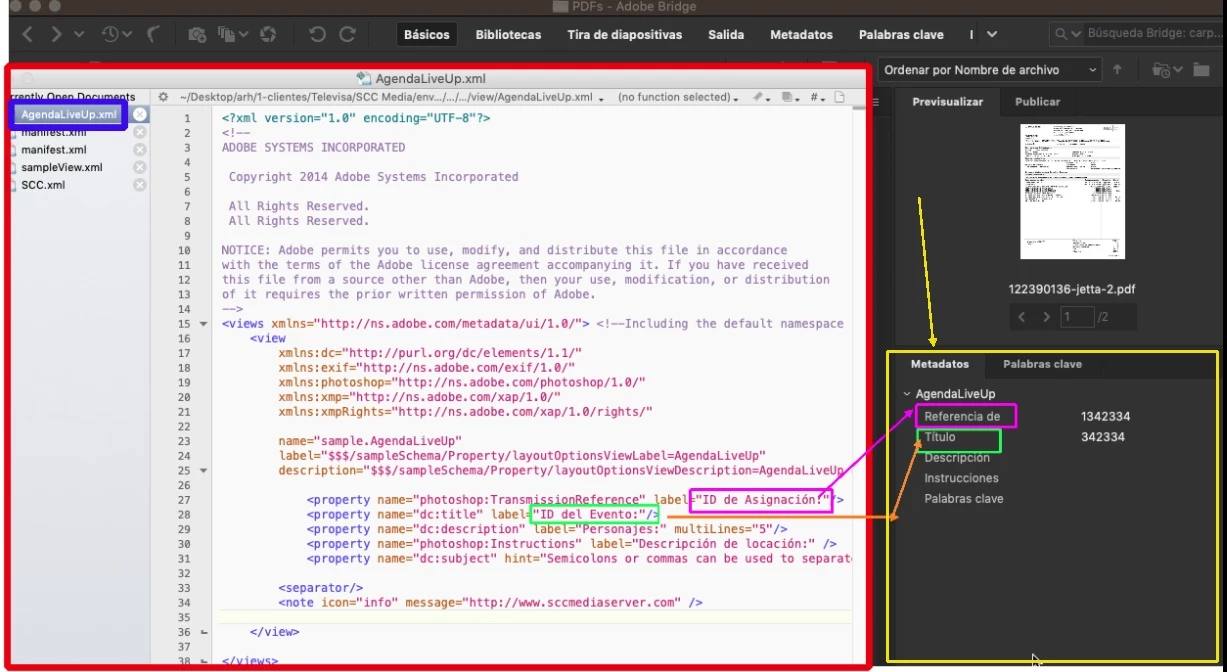Viewport: 1227px width, 672px height.
Task: Open the Salida workspace
Action: tap(726, 34)
